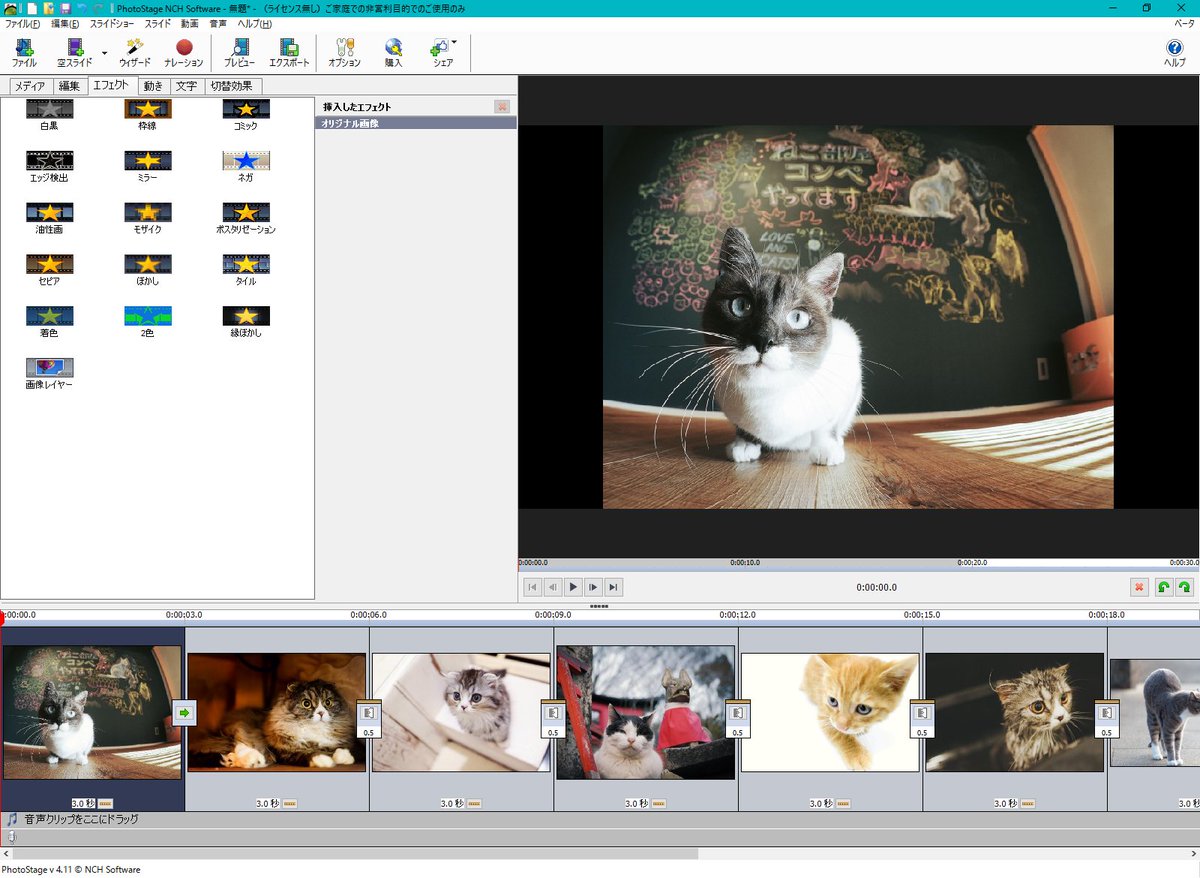
Task: Apply the コミック comic effect
Action: 246,115
